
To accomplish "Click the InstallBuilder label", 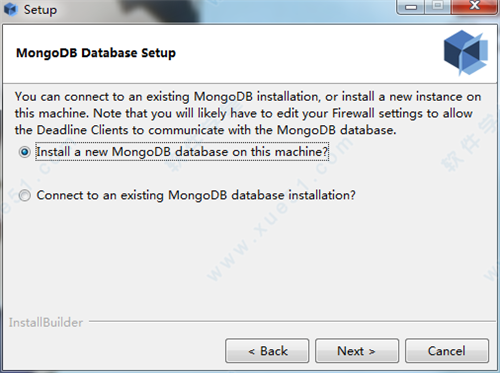I will 46,323.
